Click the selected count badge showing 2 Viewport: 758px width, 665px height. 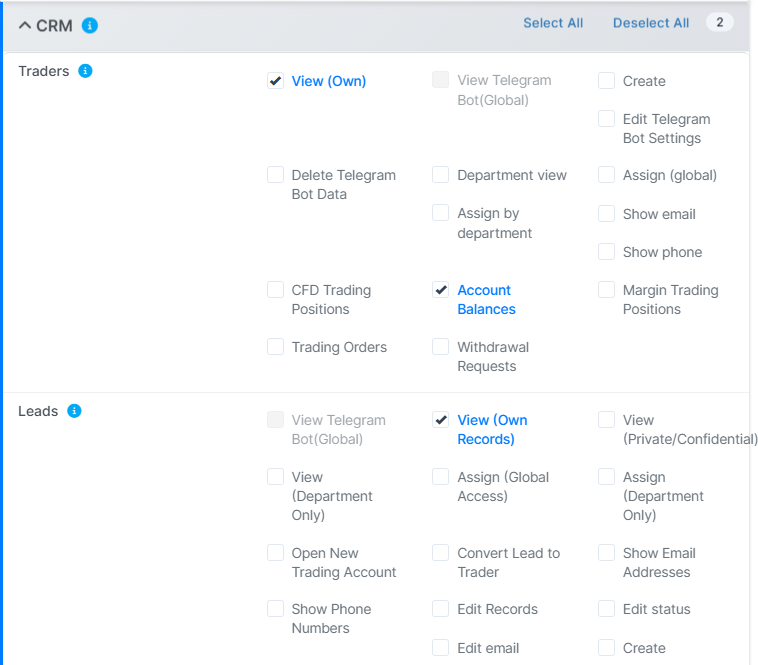point(719,22)
